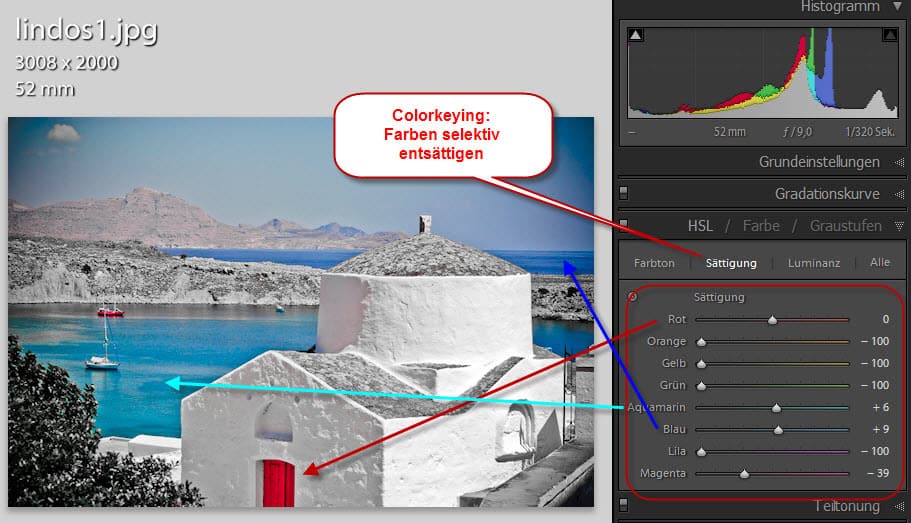Switch to the Farbton tab
Screen dimensions: 911x523
(654, 263)
